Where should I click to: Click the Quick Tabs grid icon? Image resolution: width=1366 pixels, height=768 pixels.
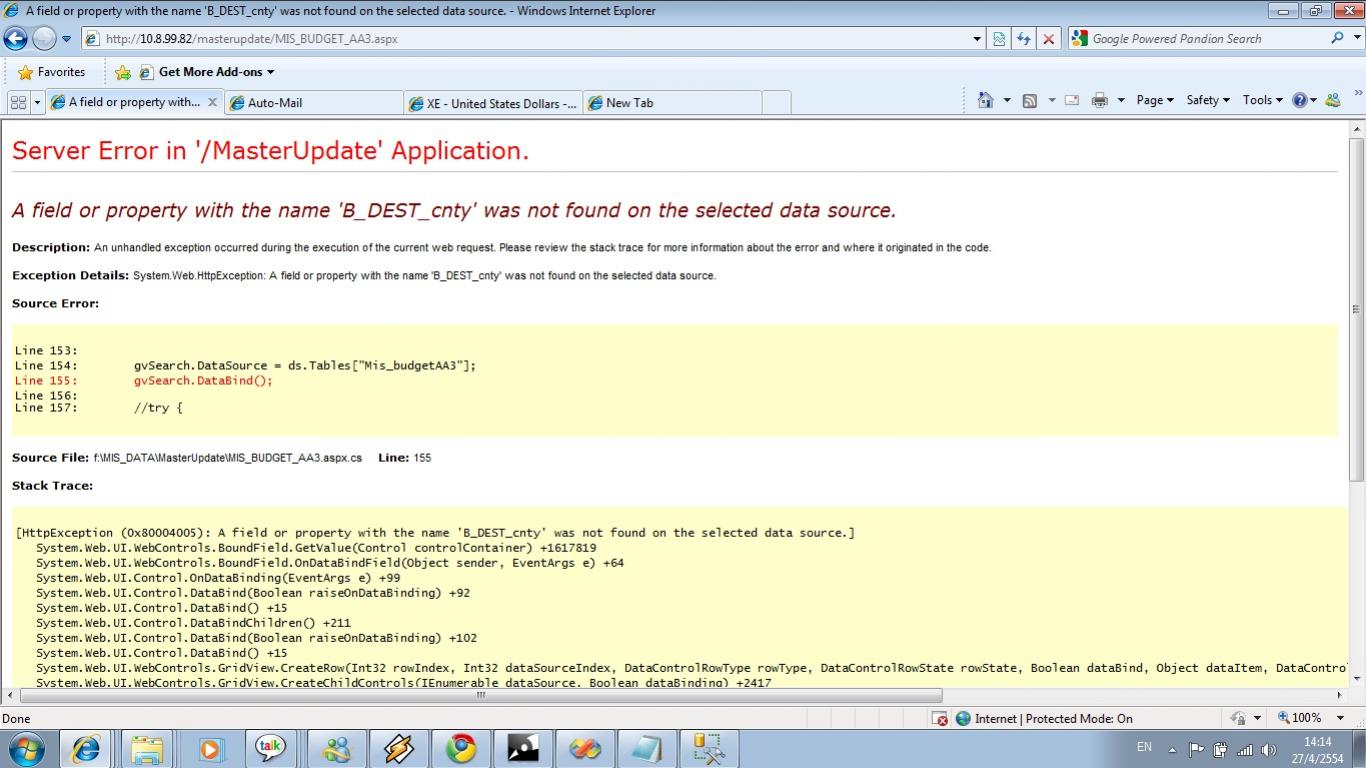[x=18, y=102]
